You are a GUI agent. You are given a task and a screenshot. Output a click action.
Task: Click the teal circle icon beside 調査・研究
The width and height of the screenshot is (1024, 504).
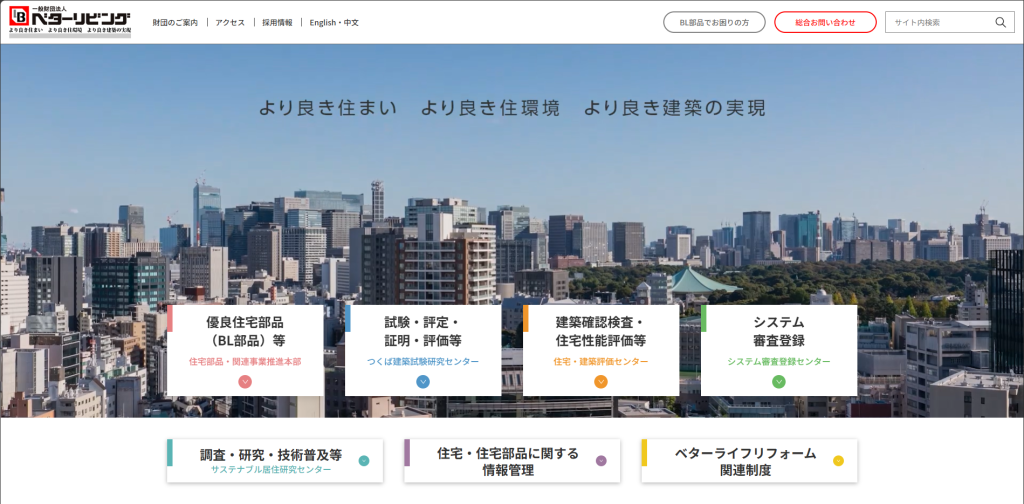(364, 461)
